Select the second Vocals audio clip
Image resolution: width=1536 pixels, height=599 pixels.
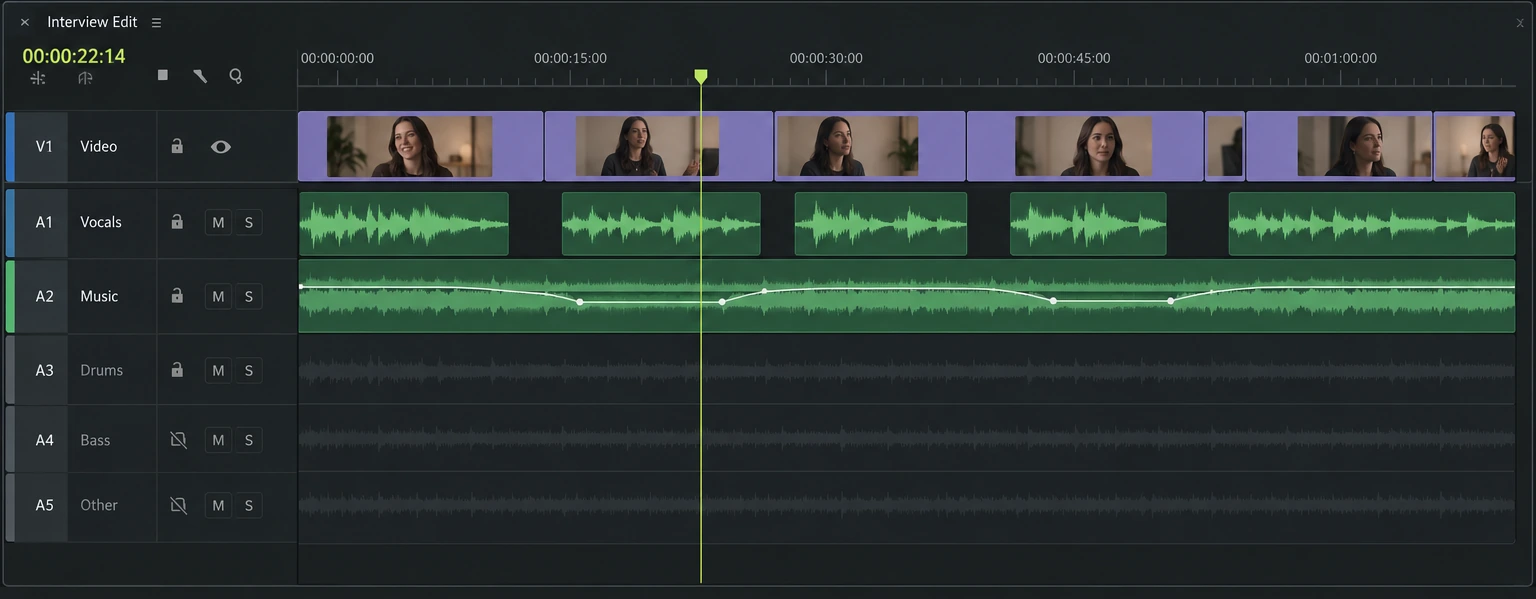(661, 224)
